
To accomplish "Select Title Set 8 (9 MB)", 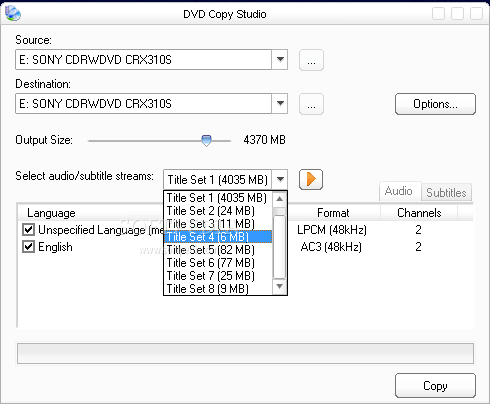I will [x=218, y=289].
